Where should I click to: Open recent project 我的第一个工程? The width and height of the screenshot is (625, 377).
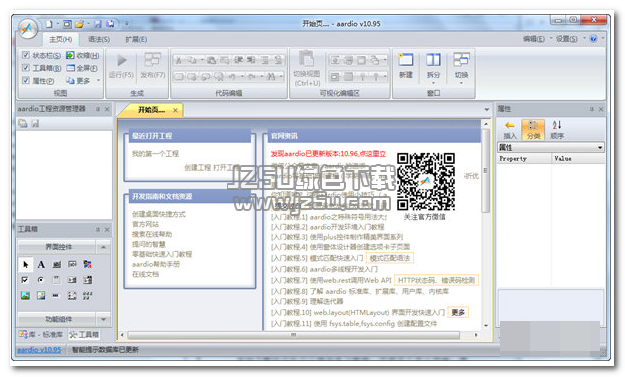155,154
